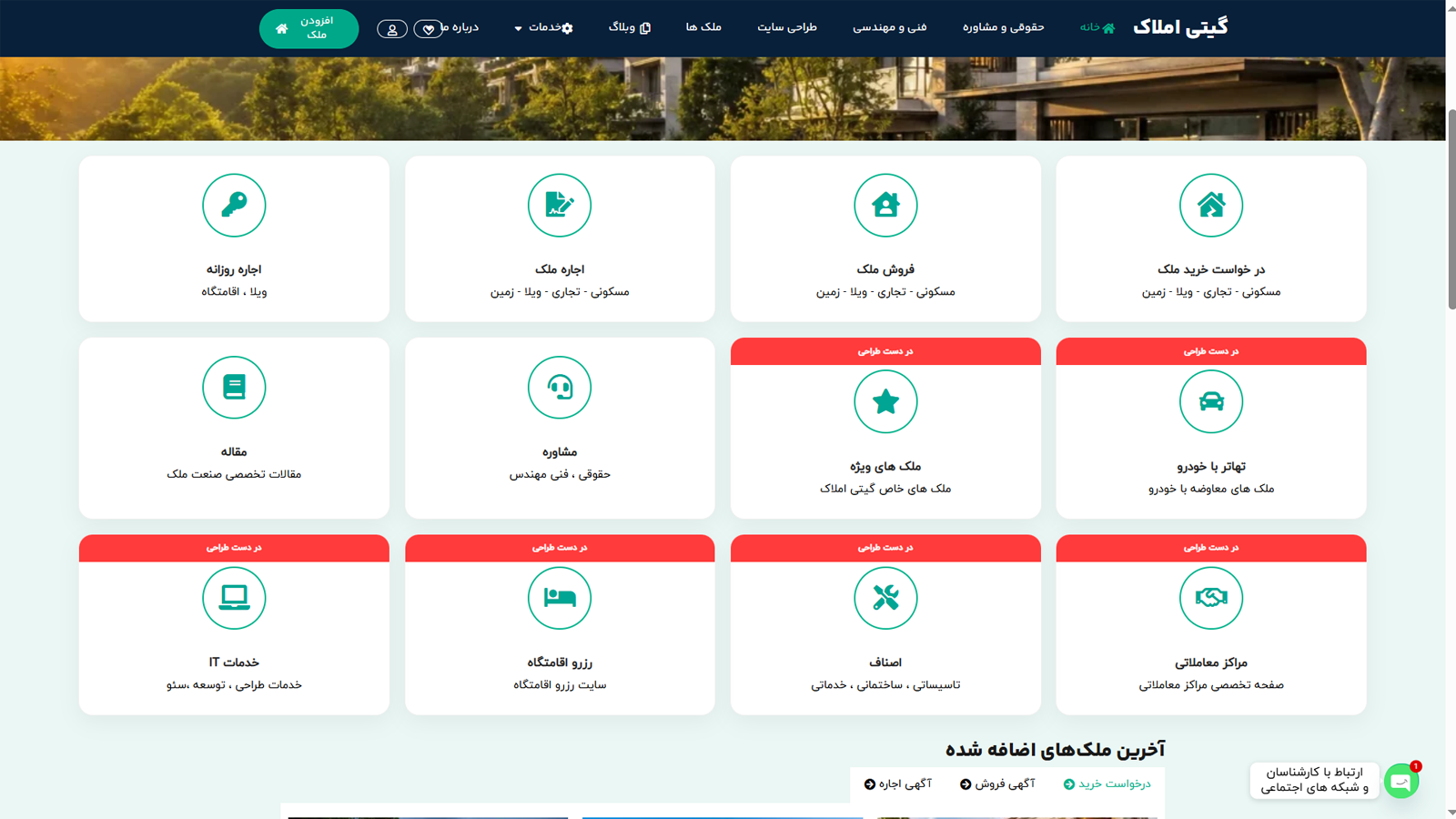
Task: Click the document icon beside وبلاگ
Action: [645, 28]
